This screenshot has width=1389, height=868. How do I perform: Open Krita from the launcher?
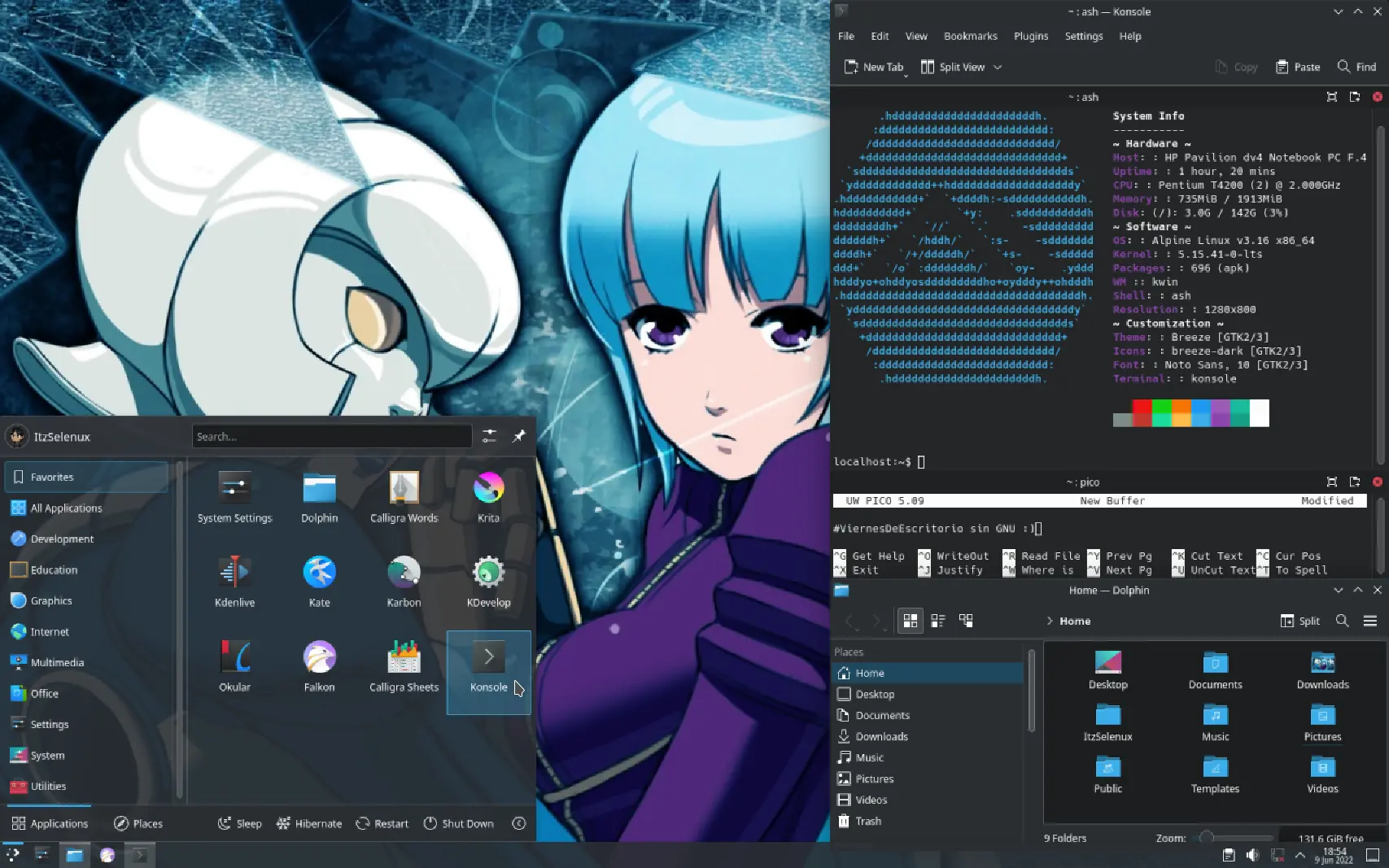488,496
